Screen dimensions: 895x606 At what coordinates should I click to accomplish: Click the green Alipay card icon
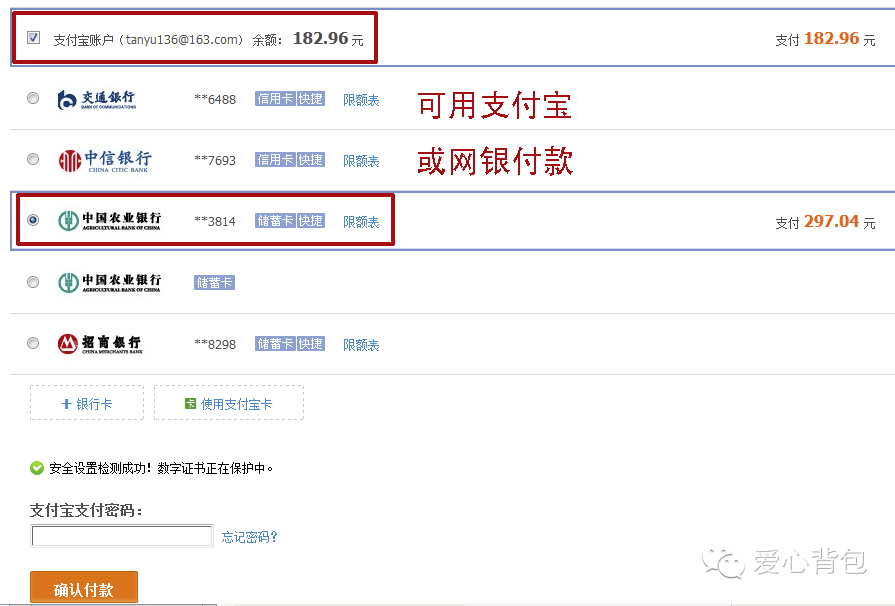pyautogui.click(x=190, y=403)
